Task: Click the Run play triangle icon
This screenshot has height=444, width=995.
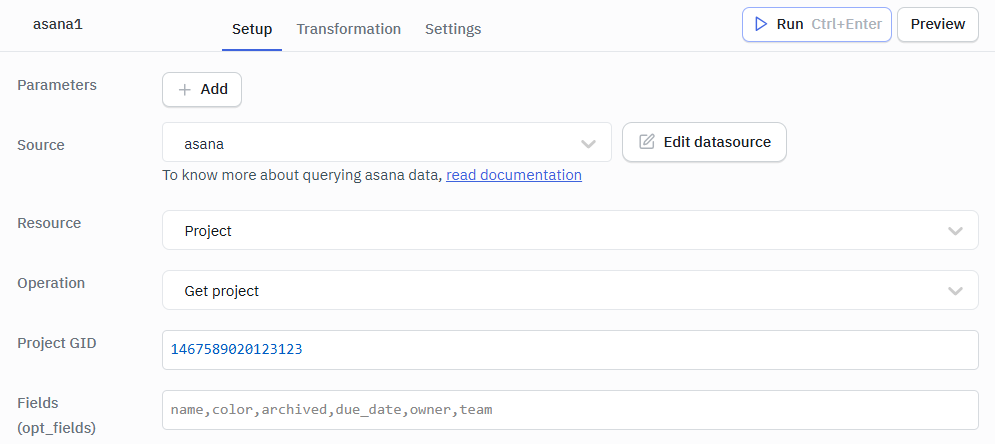Action: (x=760, y=25)
